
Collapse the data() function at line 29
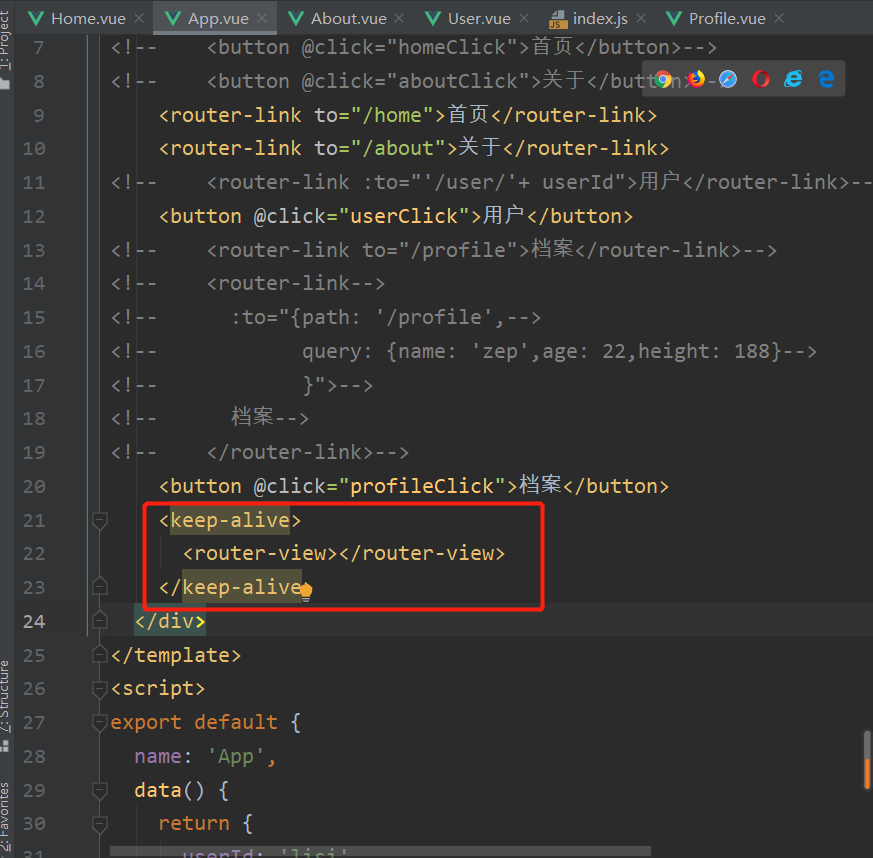click(x=100, y=791)
